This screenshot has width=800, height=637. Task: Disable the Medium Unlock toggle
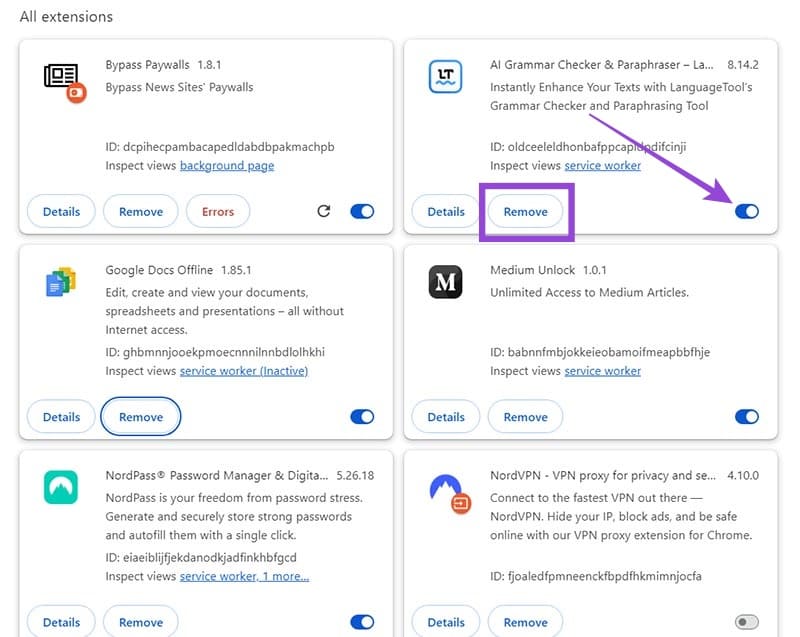pyautogui.click(x=747, y=417)
